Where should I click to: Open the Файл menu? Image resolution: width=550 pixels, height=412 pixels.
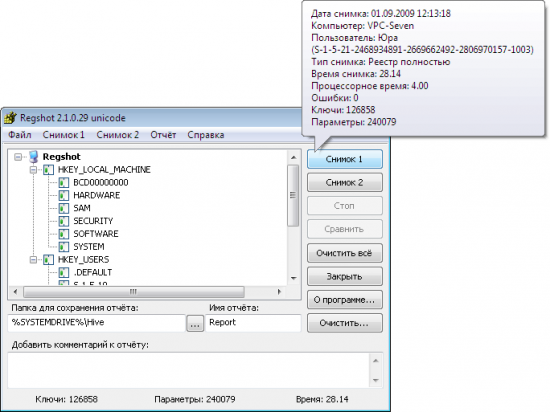tap(20, 135)
